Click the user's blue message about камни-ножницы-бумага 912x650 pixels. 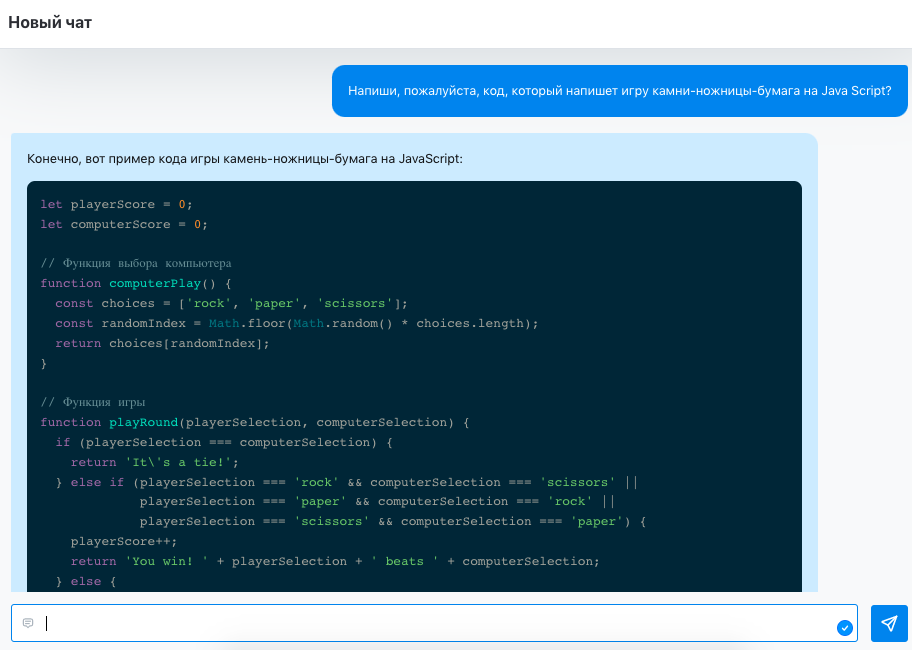click(x=619, y=91)
